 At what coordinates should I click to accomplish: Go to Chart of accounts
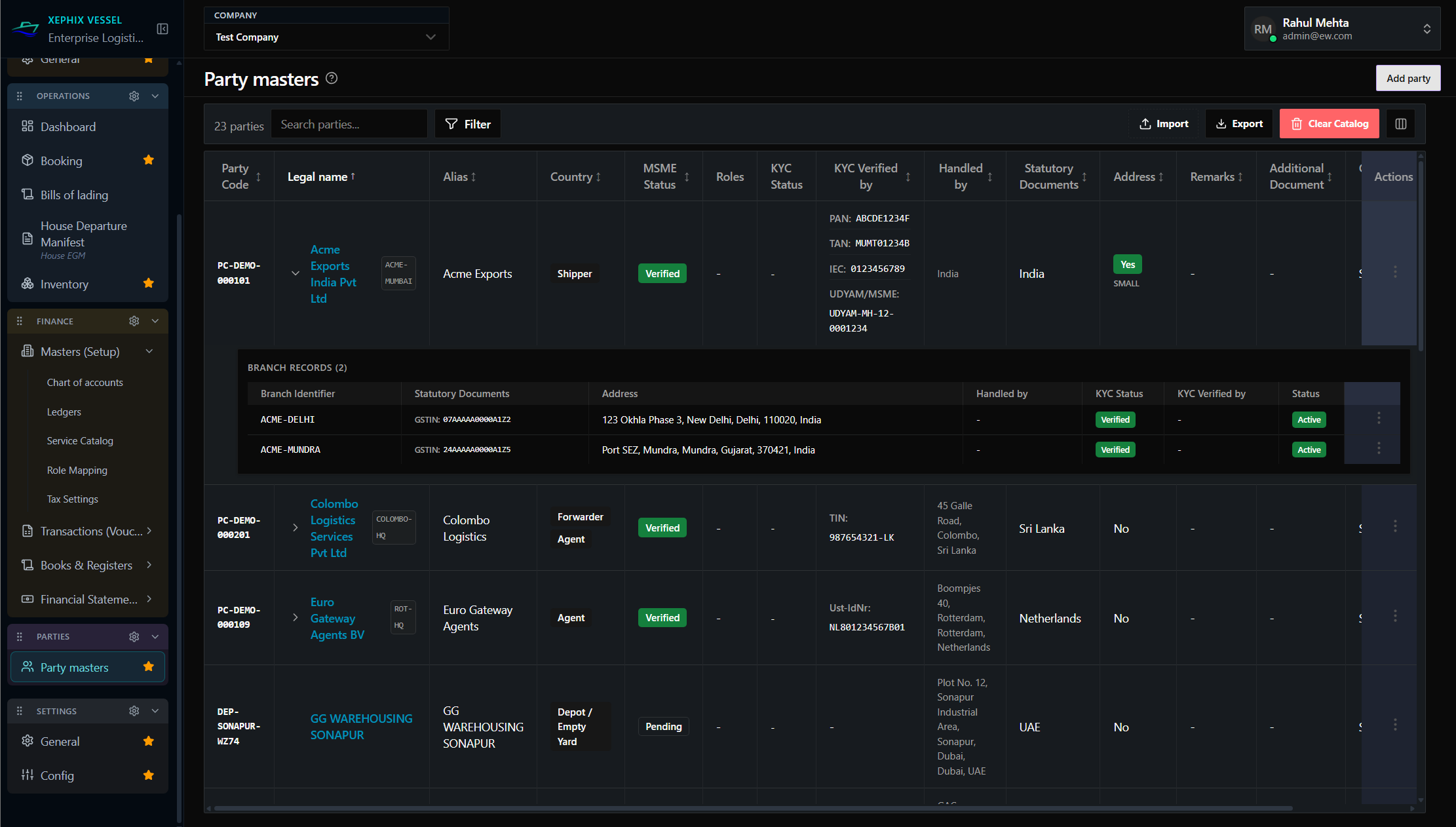(85, 383)
